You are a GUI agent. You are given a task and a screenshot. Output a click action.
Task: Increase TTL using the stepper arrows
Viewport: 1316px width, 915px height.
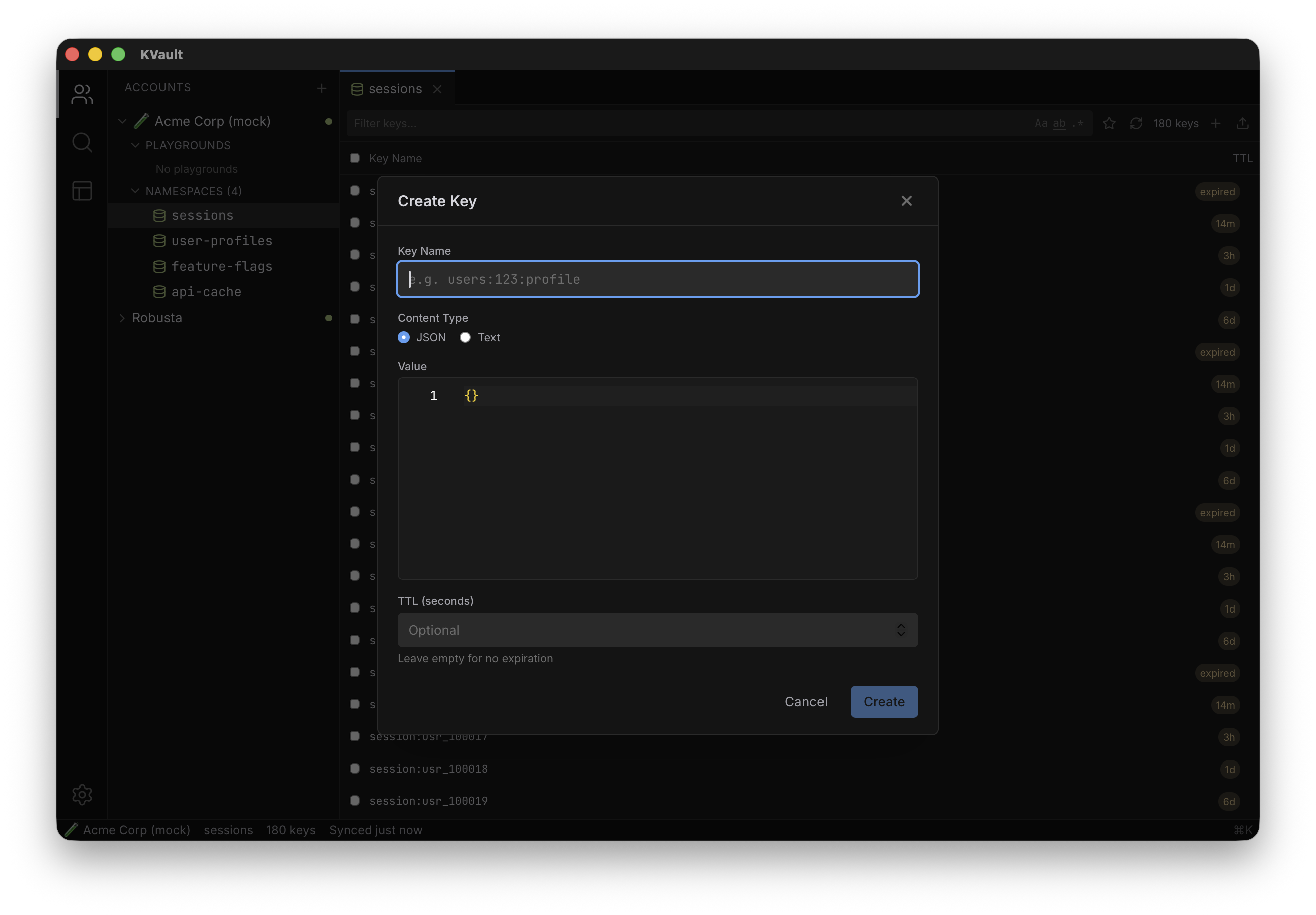901,626
